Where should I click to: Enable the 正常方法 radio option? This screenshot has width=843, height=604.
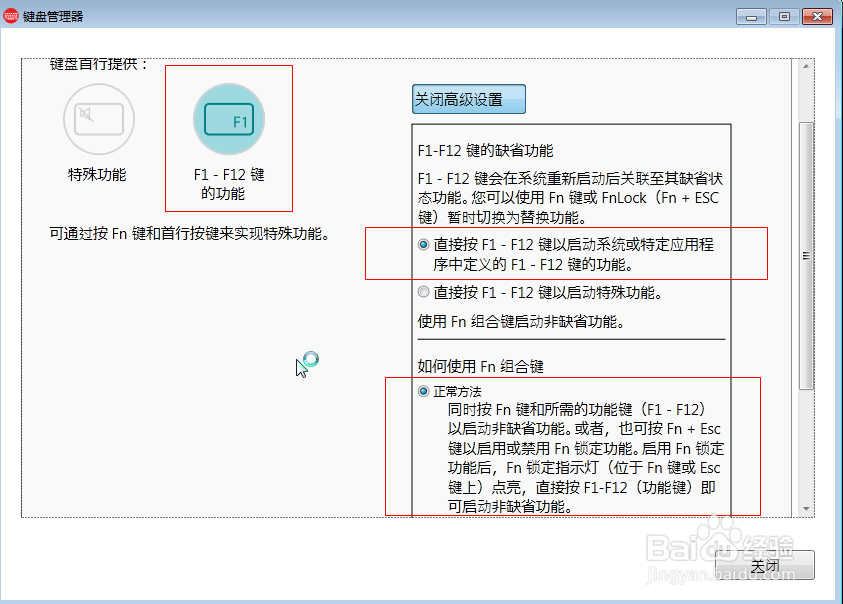coord(424,391)
